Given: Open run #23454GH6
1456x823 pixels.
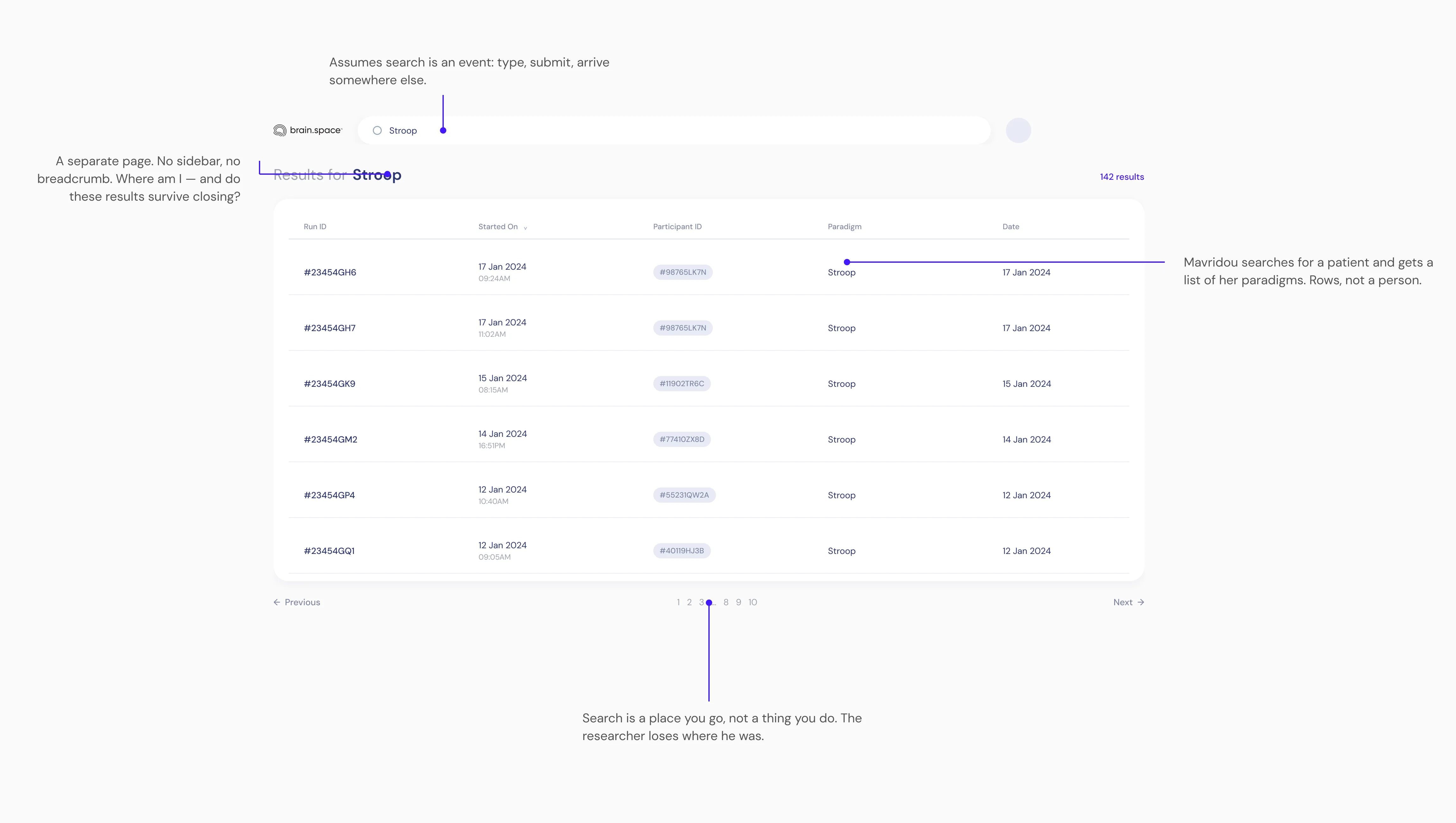Looking at the screenshot, I should coord(330,273).
